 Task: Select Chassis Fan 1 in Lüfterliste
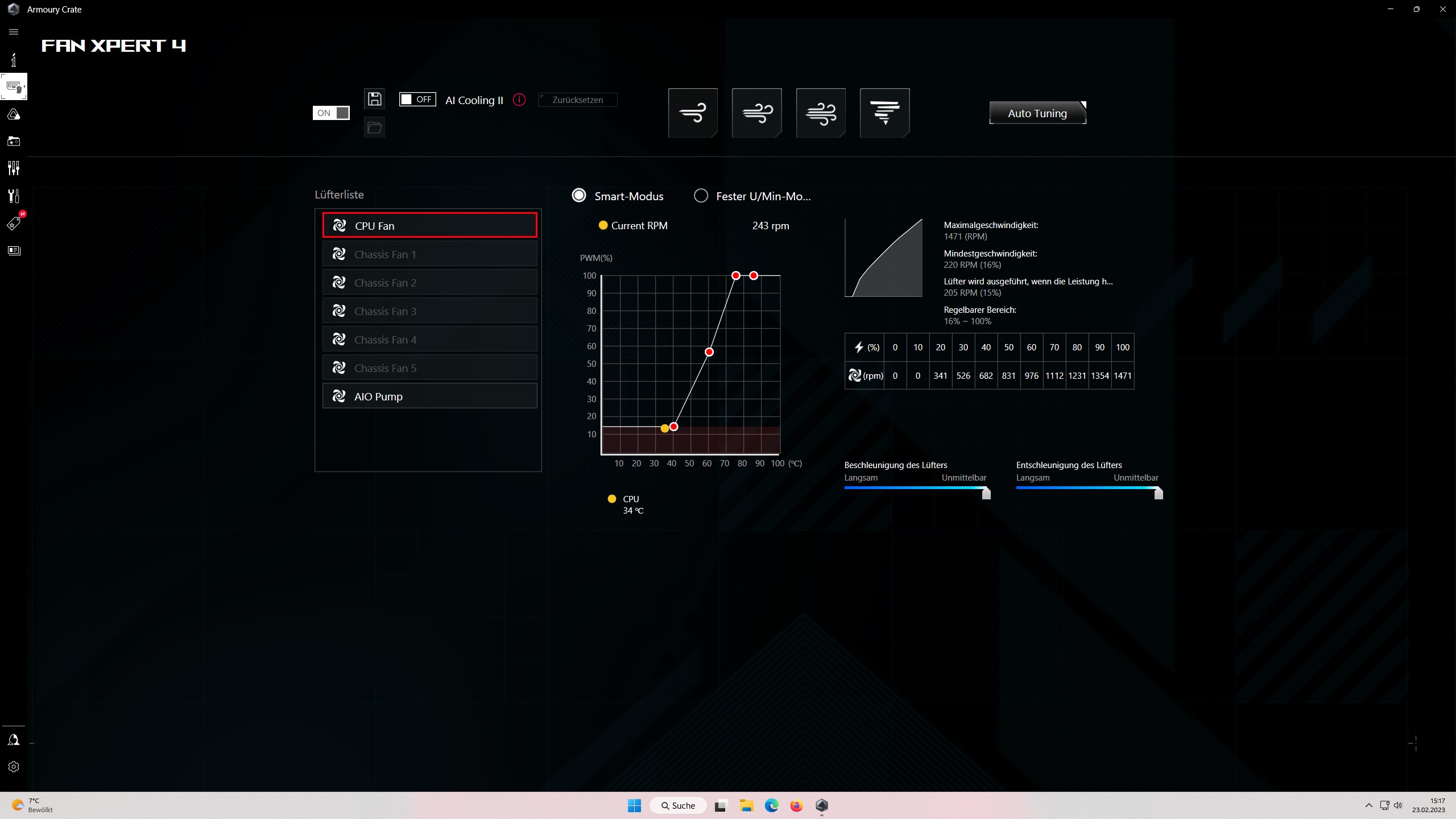(x=429, y=254)
